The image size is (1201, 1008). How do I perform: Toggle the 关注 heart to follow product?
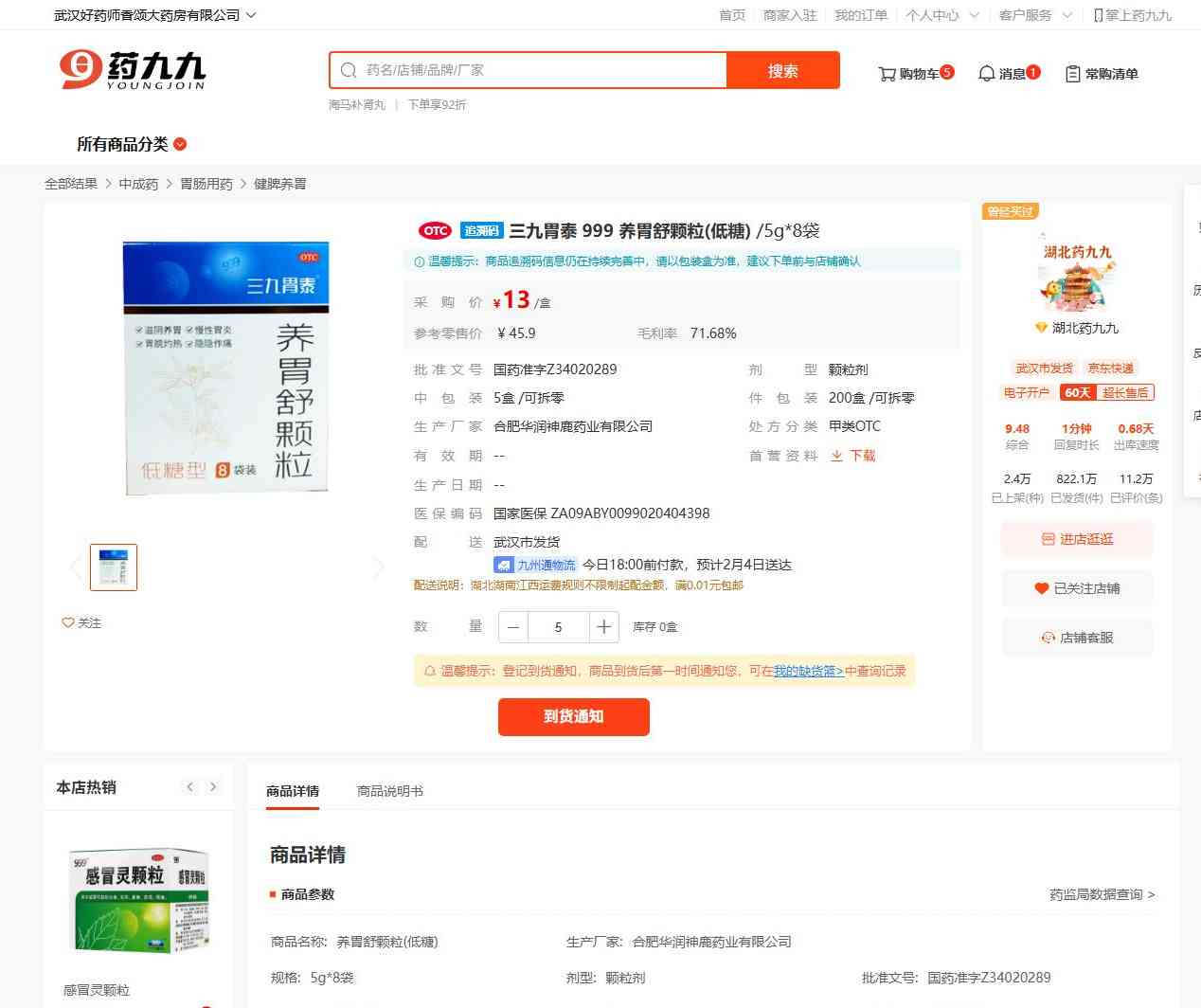pyautogui.click(x=68, y=622)
